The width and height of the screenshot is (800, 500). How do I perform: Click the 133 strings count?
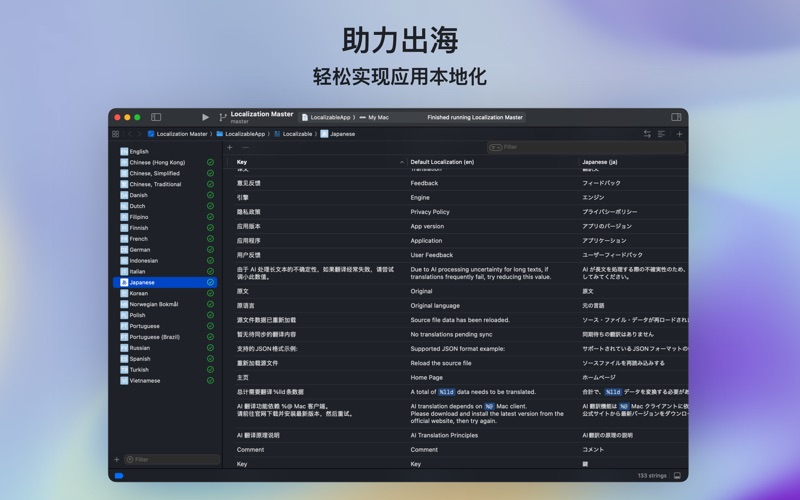pyautogui.click(x=652, y=476)
